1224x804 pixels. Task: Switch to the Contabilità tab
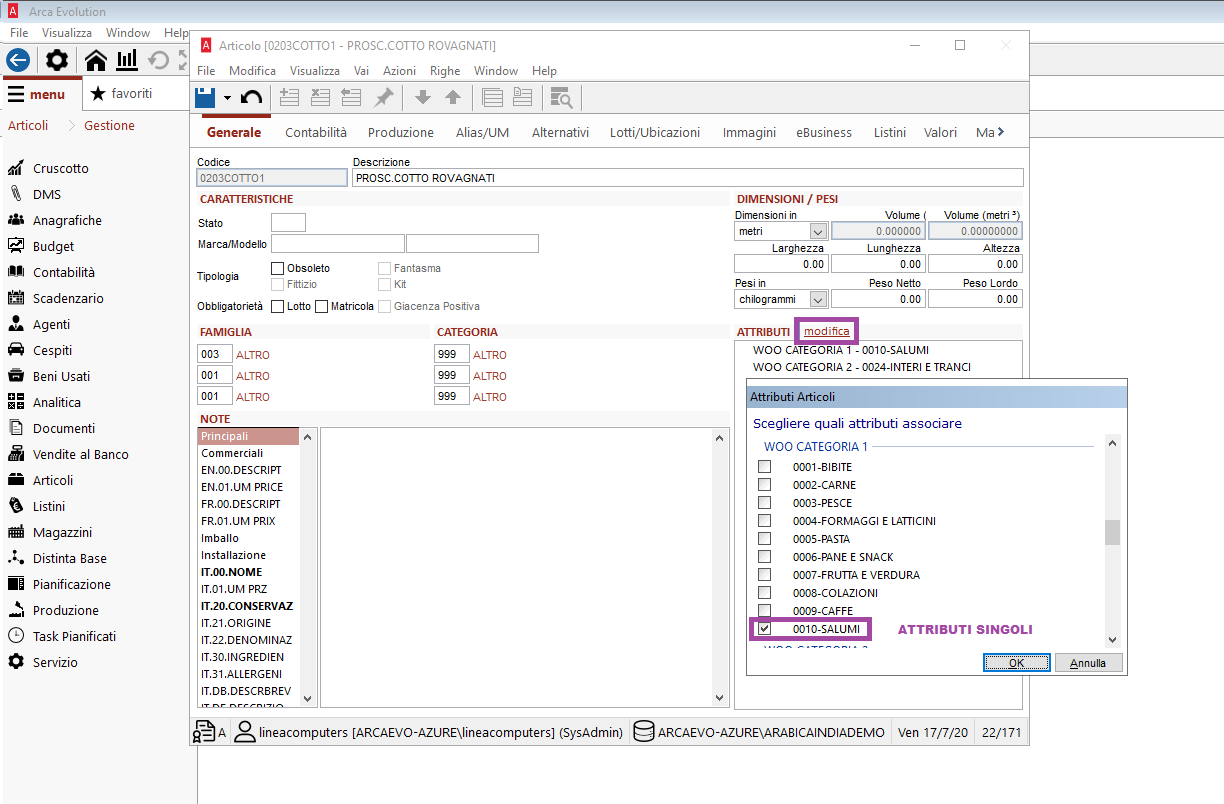point(316,132)
